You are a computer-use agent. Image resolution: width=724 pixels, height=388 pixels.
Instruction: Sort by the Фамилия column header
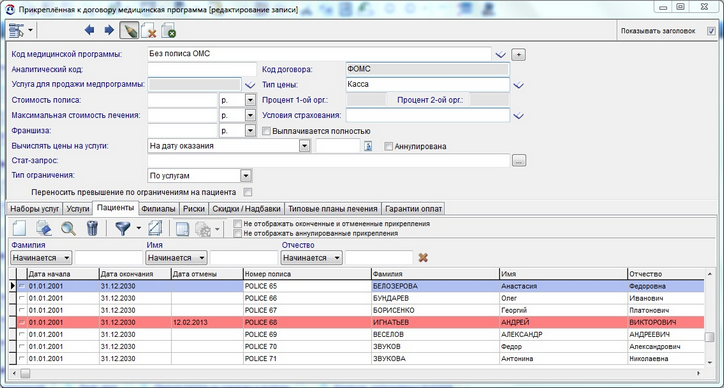coord(435,274)
